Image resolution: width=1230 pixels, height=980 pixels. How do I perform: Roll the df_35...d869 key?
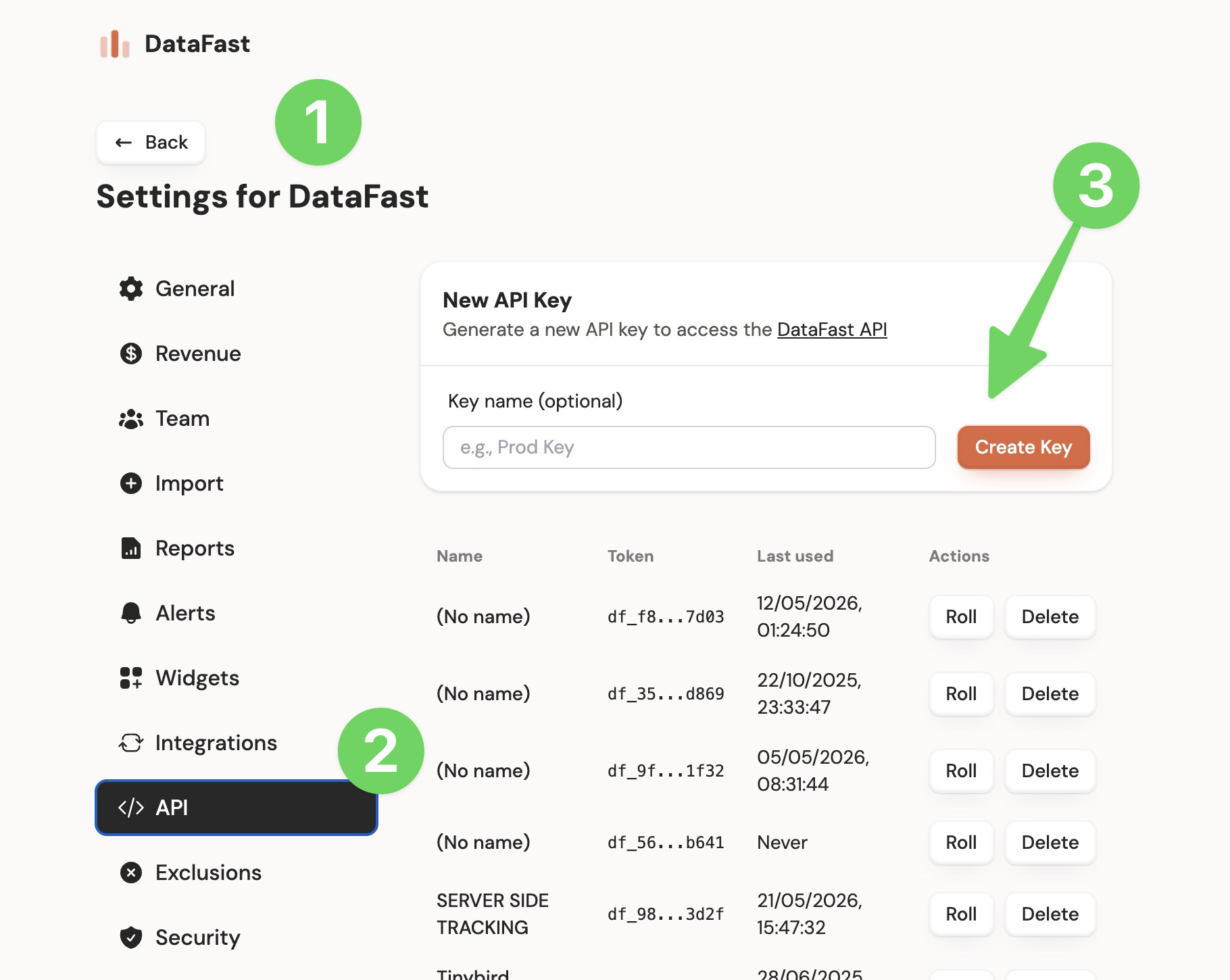tap(961, 693)
